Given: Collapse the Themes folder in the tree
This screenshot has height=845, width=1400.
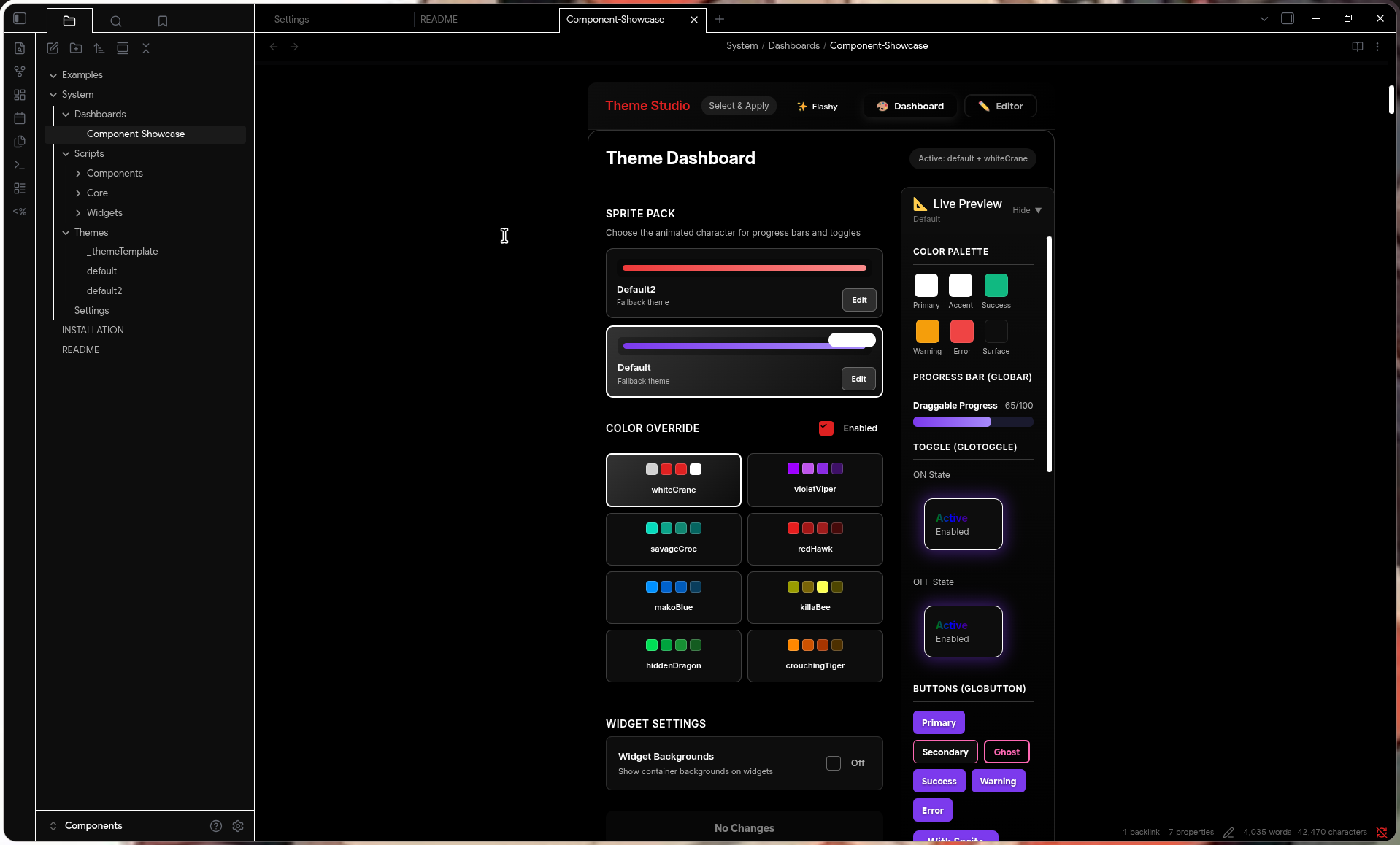Looking at the screenshot, I should pyautogui.click(x=65, y=232).
